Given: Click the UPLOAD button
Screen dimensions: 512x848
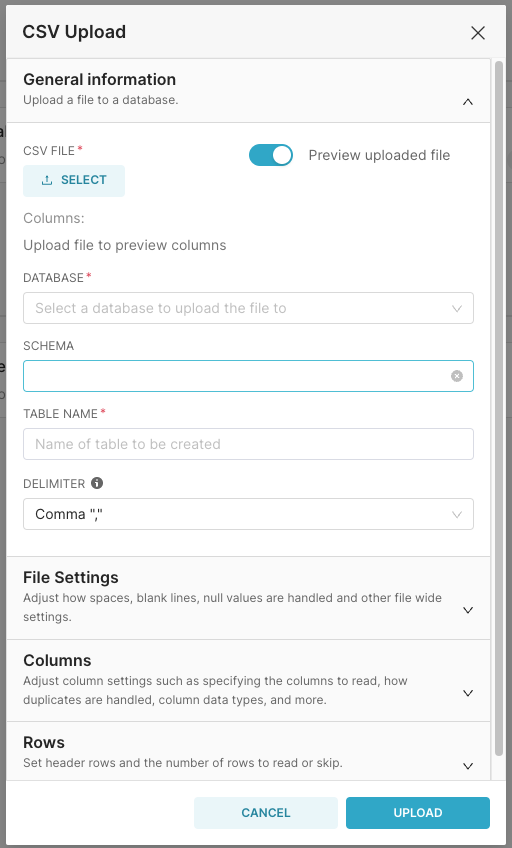Looking at the screenshot, I should tap(417, 813).
